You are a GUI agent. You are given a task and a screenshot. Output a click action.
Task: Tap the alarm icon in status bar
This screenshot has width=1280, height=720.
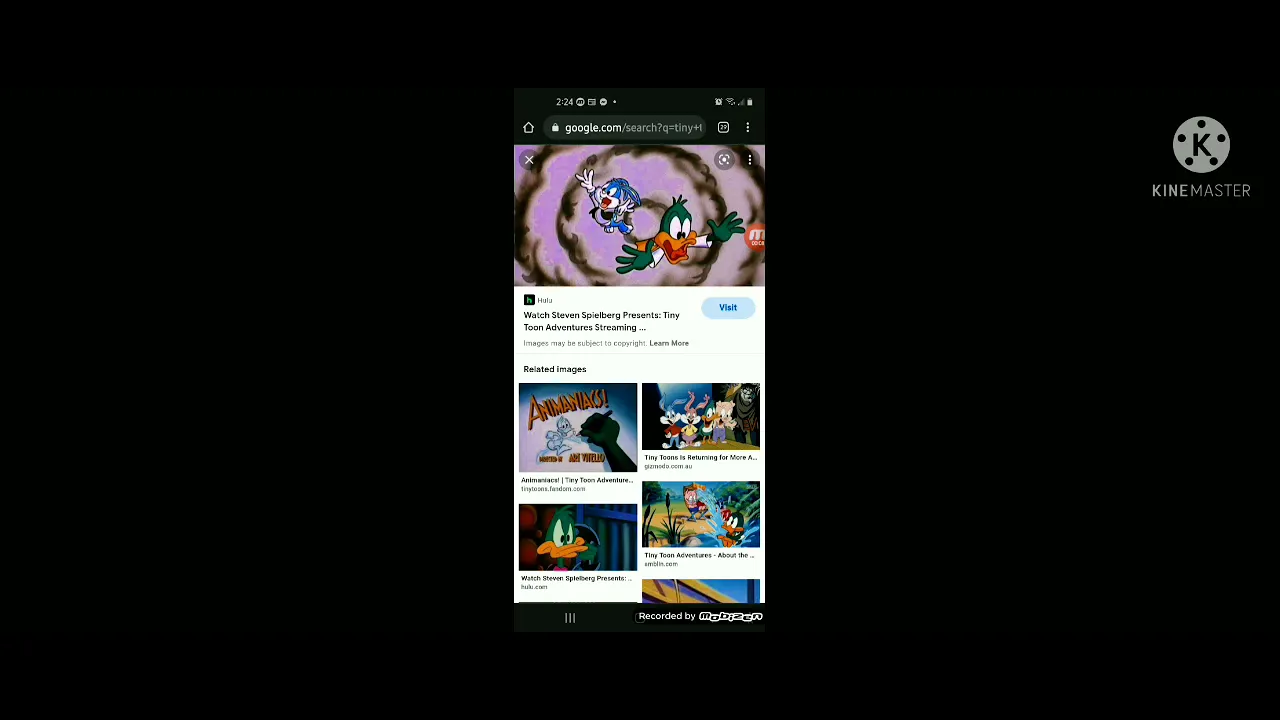(718, 102)
